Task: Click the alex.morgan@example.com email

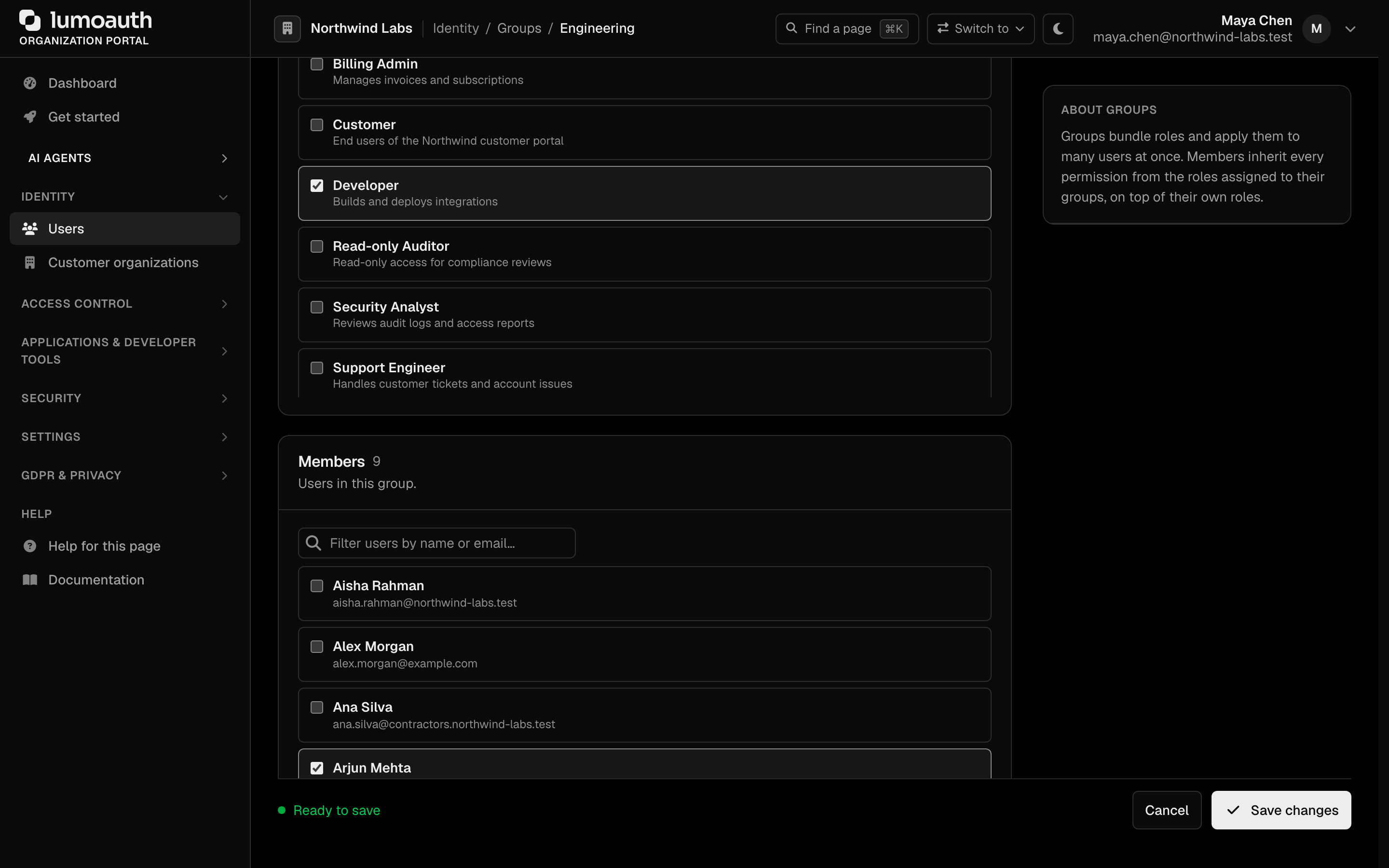Action: (405, 664)
